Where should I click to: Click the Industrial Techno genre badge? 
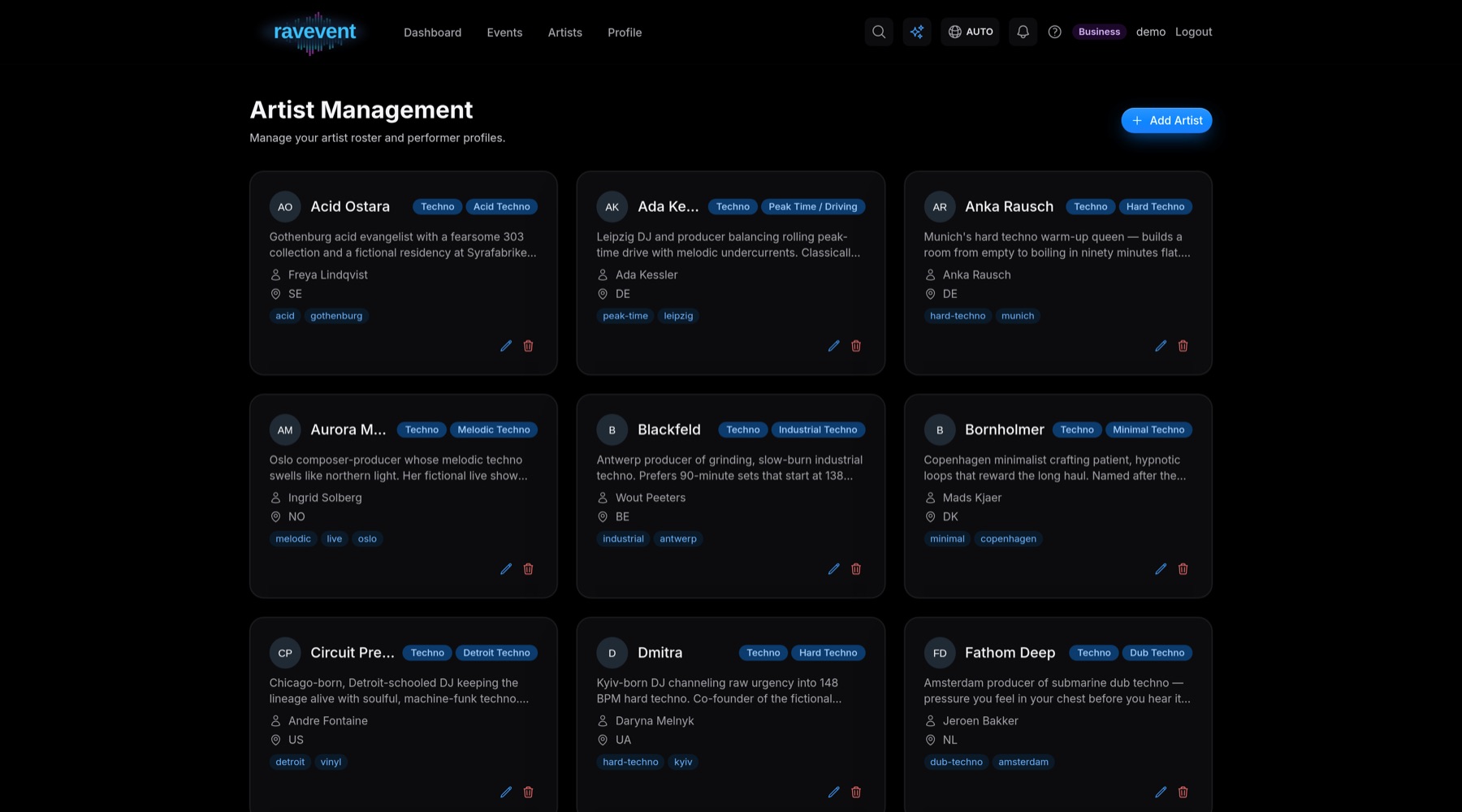(x=818, y=430)
